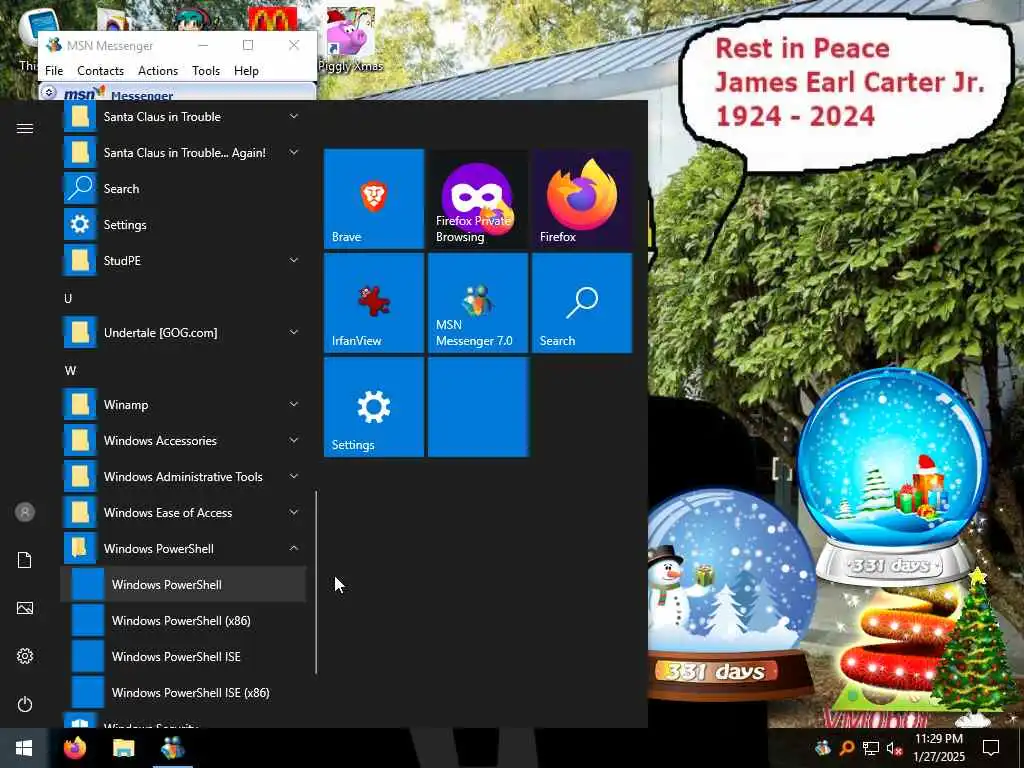Open the notification Action Center

[x=991, y=748]
